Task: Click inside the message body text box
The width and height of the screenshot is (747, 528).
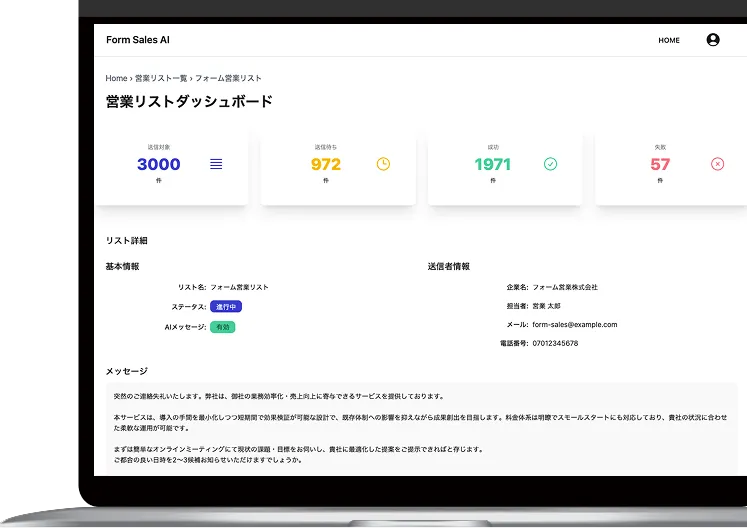Action: coord(420,428)
